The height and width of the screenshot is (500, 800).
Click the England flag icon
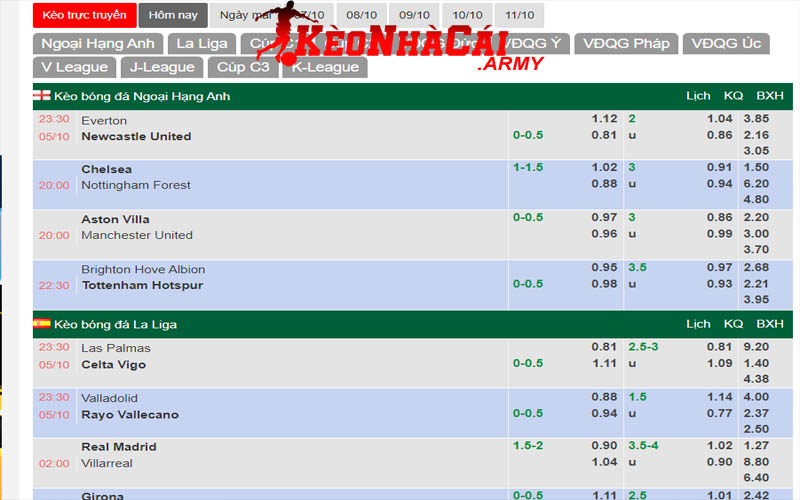pos(42,96)
